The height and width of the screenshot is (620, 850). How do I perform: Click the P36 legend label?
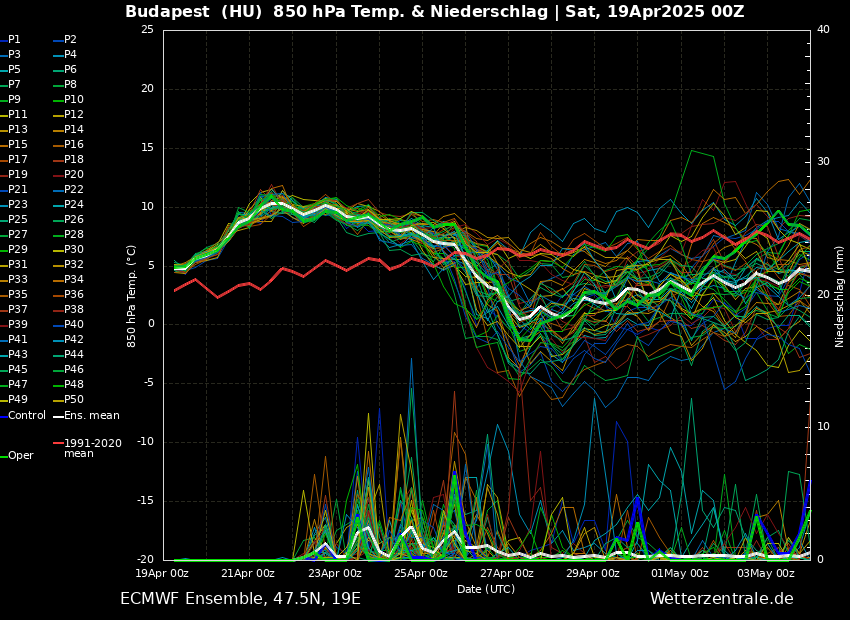pos(74,295)
